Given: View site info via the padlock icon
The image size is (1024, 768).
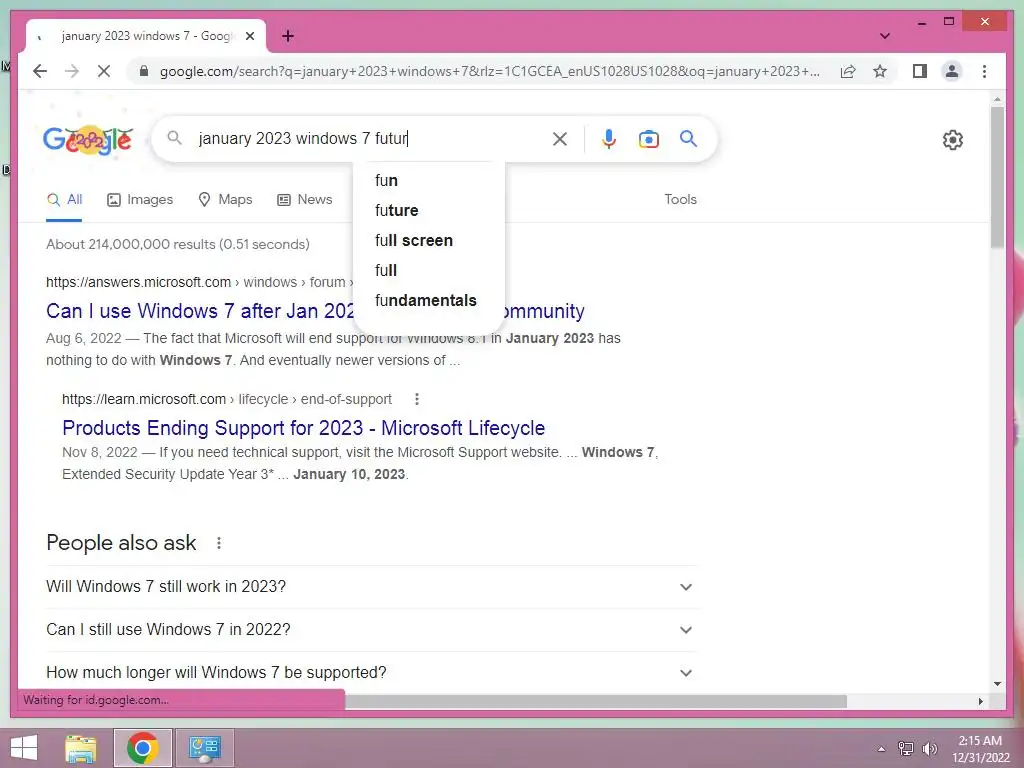Looking at the screenshot, I should pos(144,71).
